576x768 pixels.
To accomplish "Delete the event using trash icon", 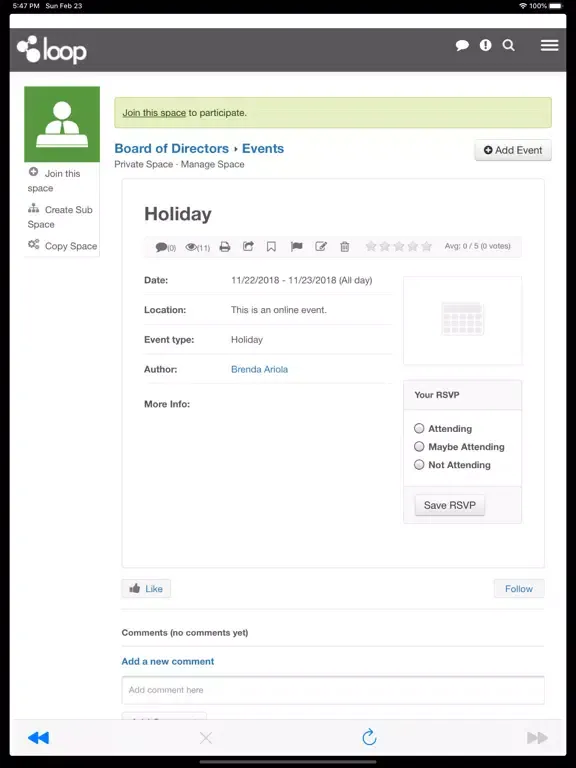I will pos(345,247).
